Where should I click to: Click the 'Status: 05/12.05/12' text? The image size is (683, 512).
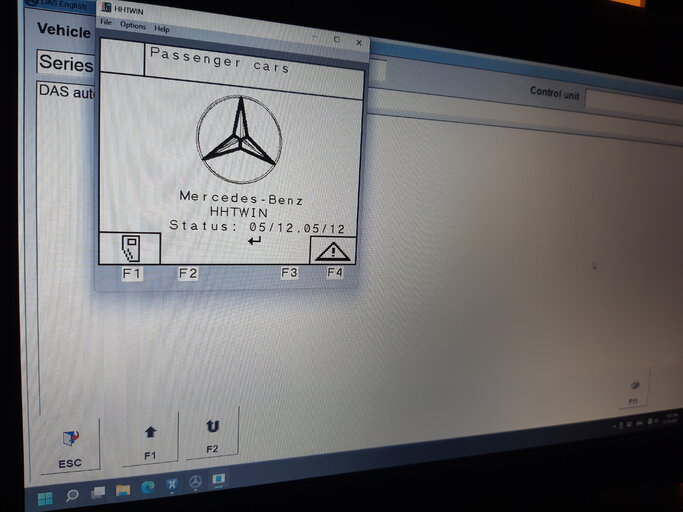tap(257, 227)
